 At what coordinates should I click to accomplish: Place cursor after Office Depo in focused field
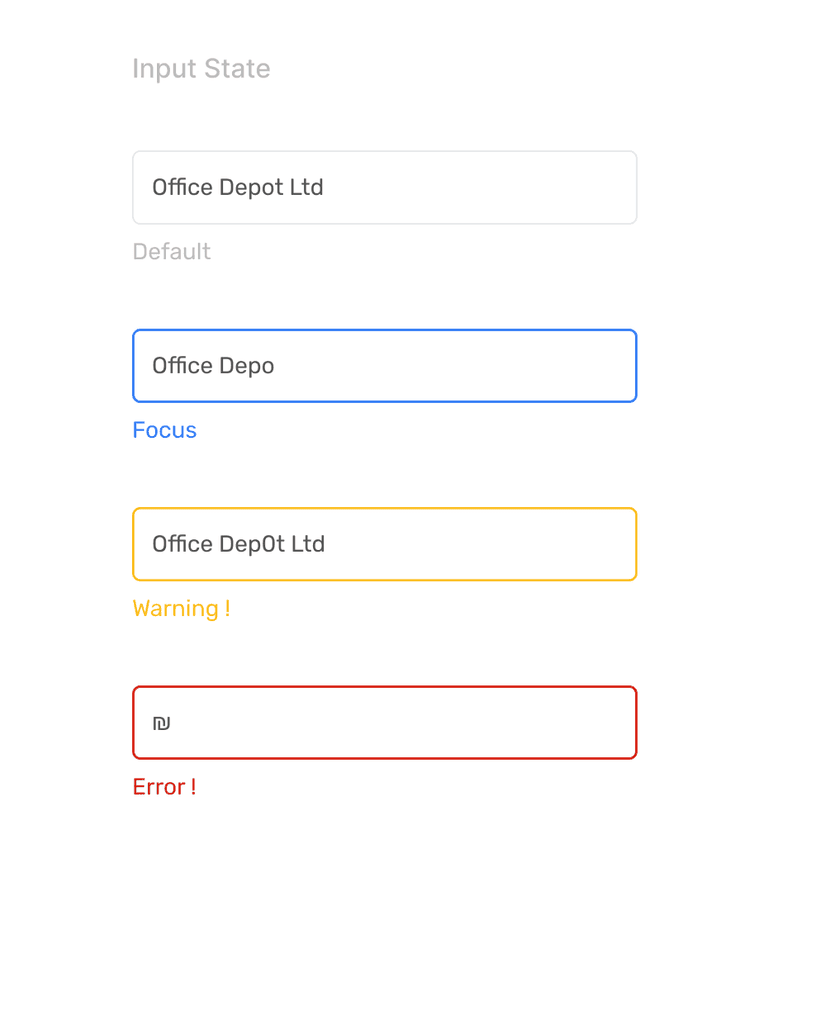[x=276, y=366]
